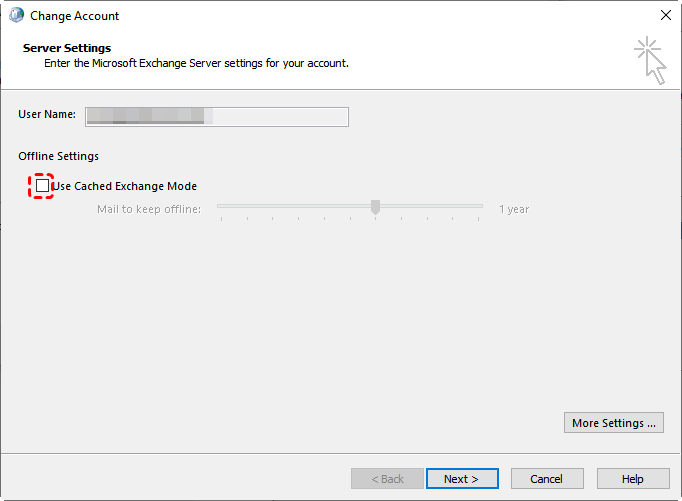682x501 pixels.
Task: Click the "Use Cached Exchange Mode" label text
Action: click(125, 186)
